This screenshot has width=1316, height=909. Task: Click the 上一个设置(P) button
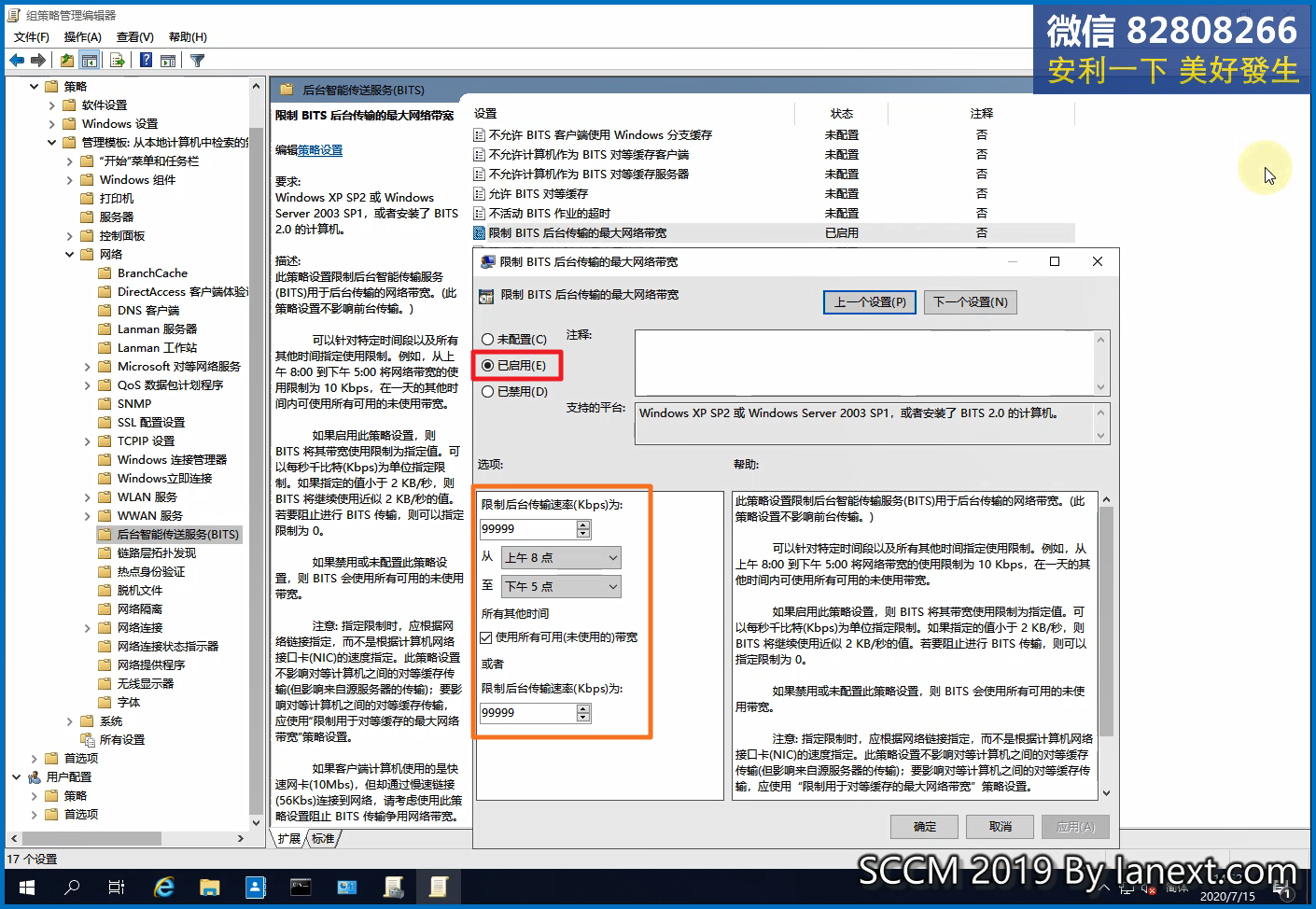pyautogui.click(x=870, y=302)
